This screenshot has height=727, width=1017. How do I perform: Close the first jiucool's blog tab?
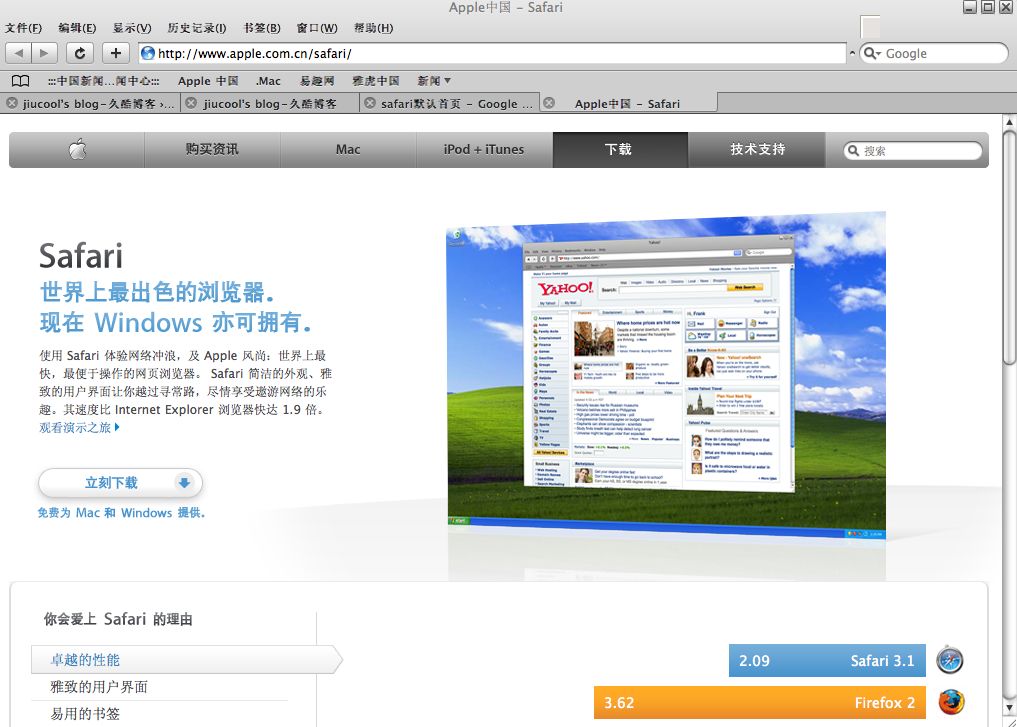(12, 102)
